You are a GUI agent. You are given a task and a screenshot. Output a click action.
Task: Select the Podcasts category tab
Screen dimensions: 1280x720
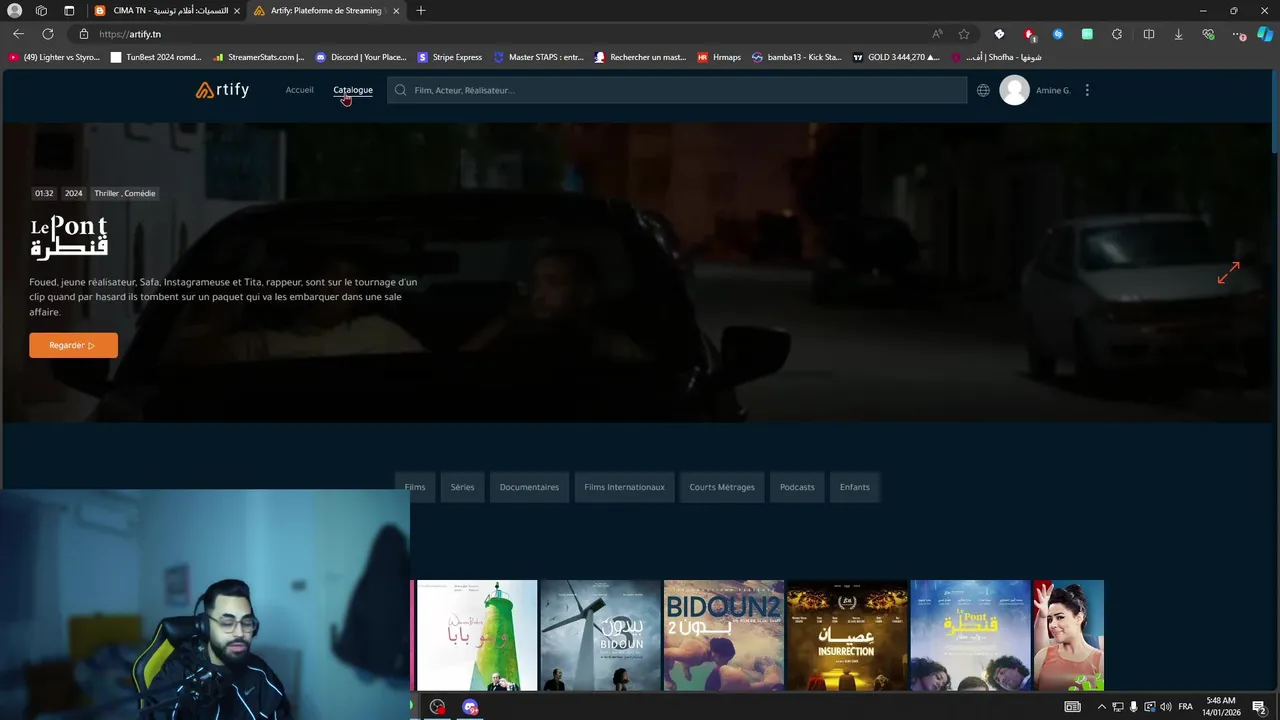click(797, 487)
